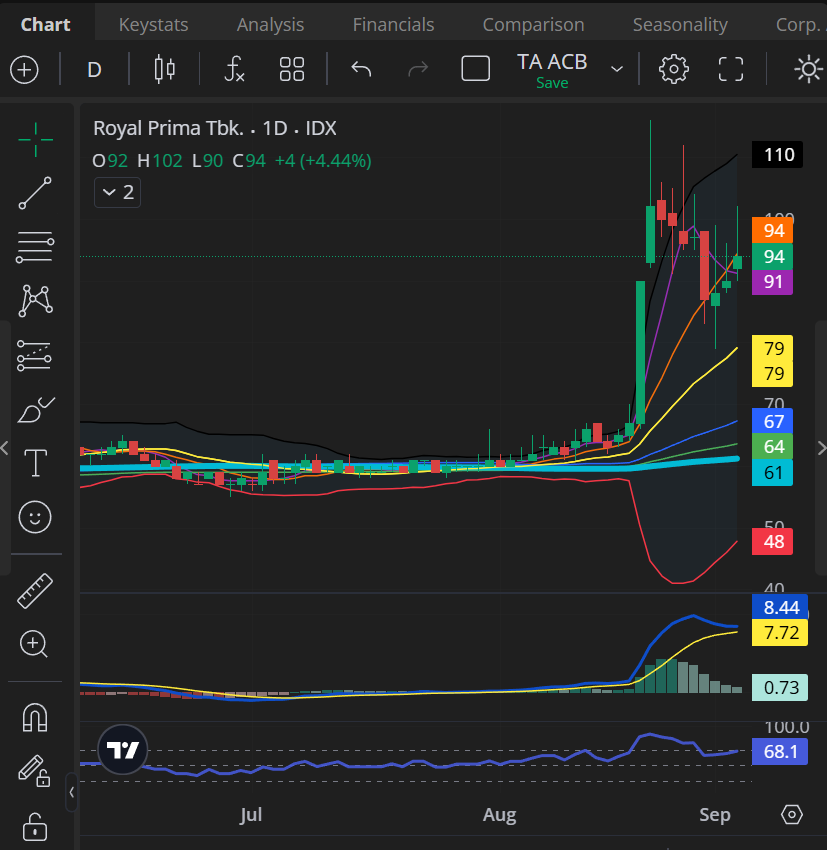Viewport: 827px width, 850px height.
Task: Undo the last chart action
Action: [361, 69]
